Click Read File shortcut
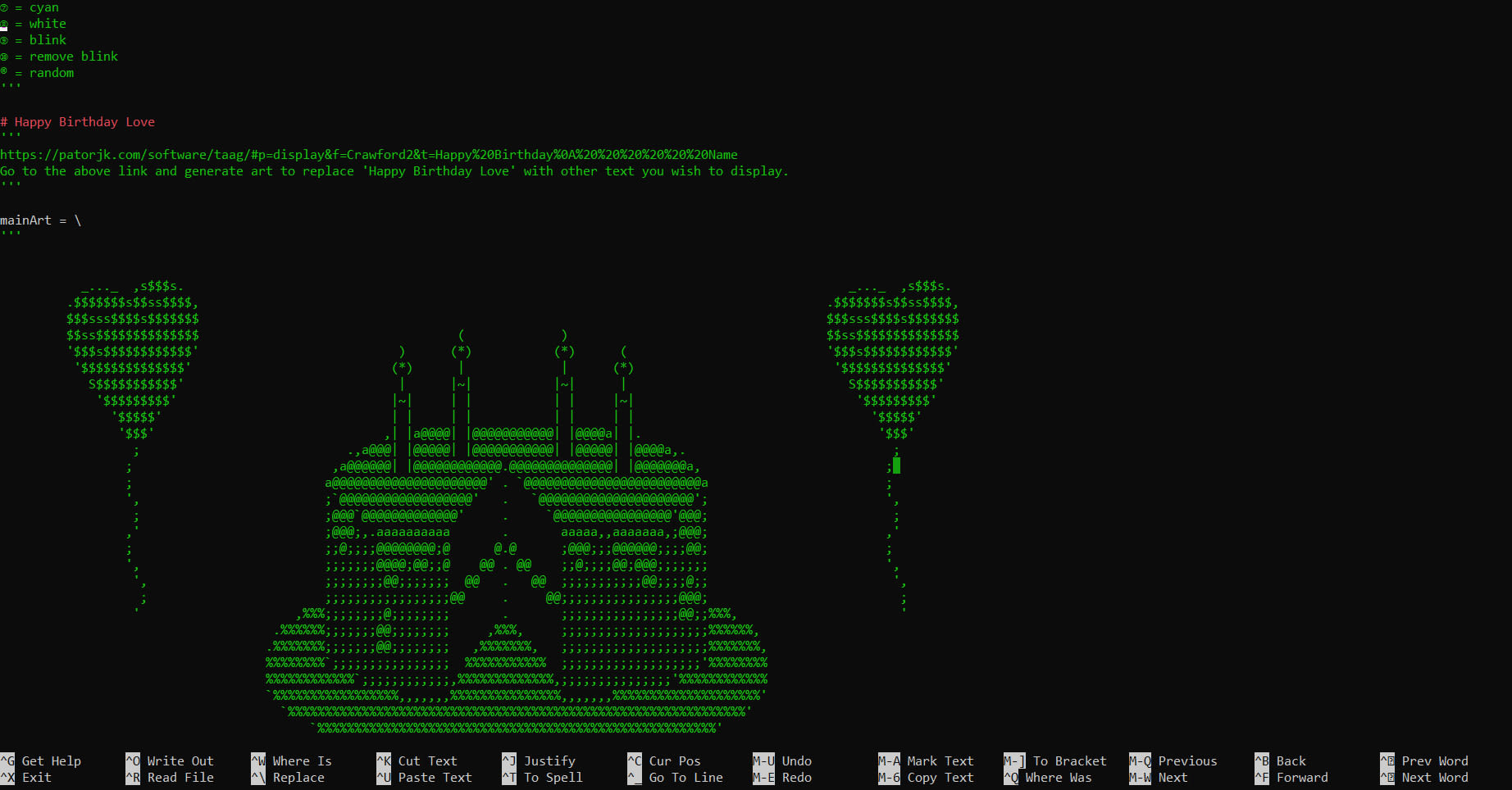The height and width of the screenshot is (790, 1512). click(175, 778)
